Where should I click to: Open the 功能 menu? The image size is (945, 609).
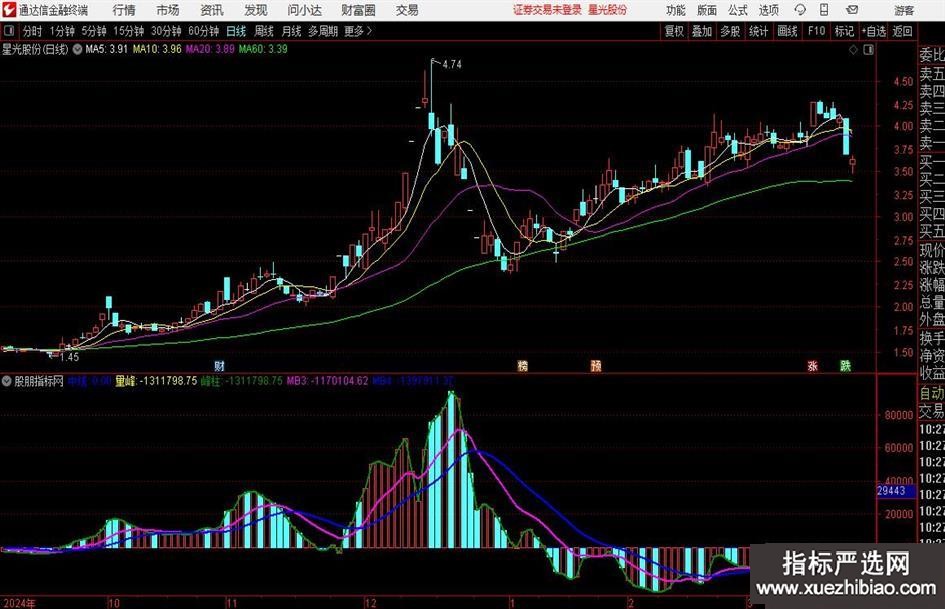(676, 10)
